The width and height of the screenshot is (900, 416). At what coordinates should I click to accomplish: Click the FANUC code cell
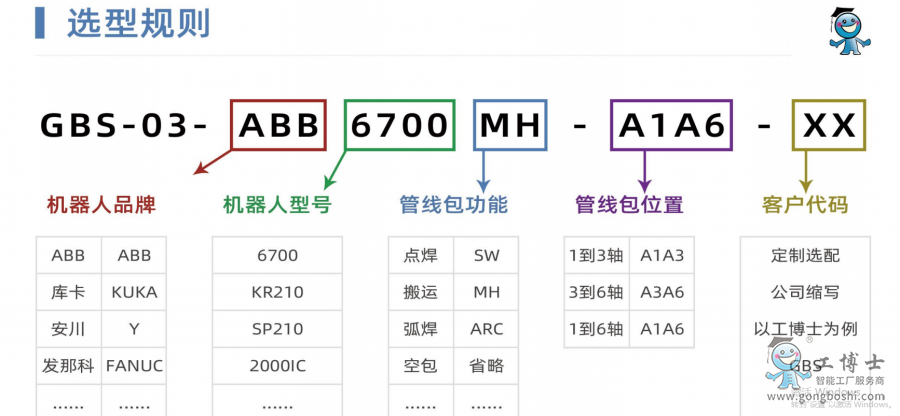[x=134, y=366]
